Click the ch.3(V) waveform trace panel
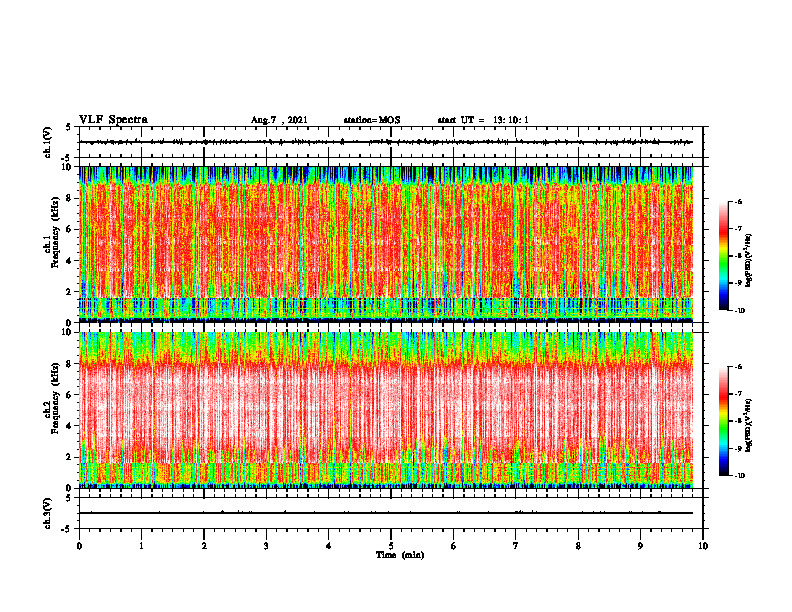The image size is (792, 612). [391, 513]
